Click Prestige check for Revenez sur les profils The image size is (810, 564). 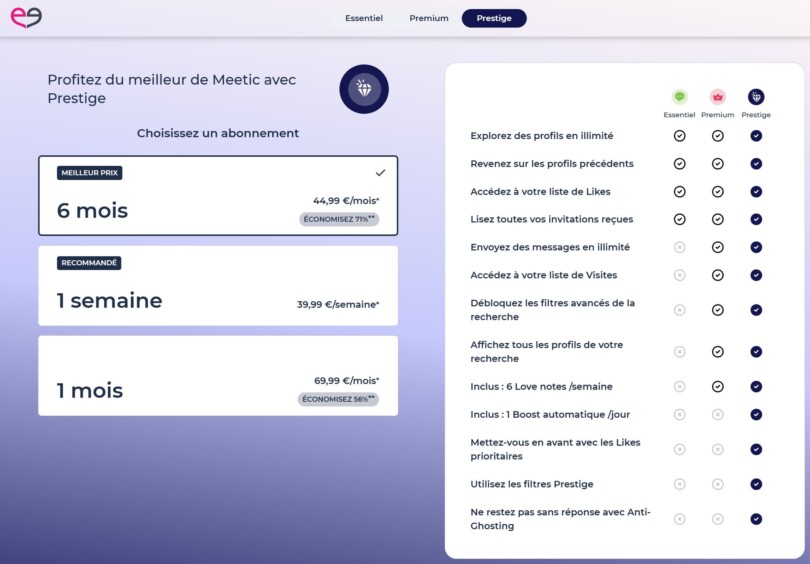756,164
